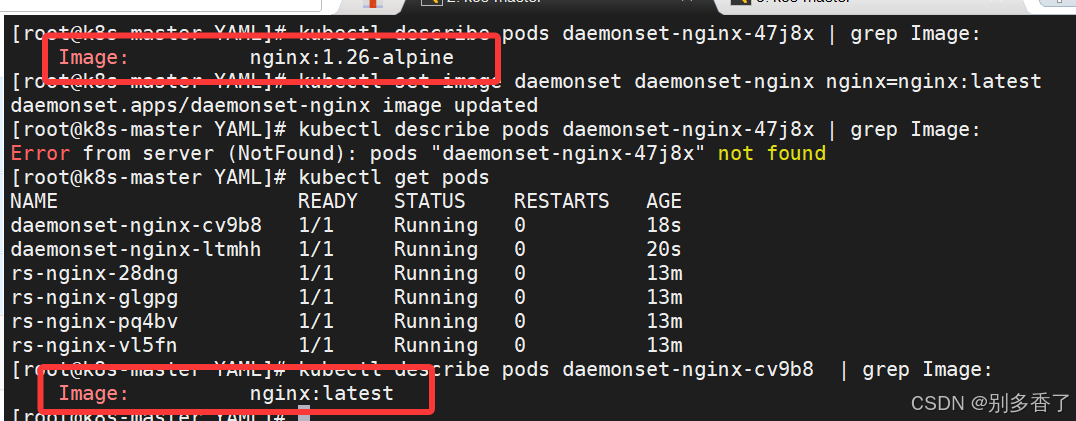Viewport: 1076px width, 421px height.
Task: Click the nginx:1.26-alpine image value
Action: 351,57
